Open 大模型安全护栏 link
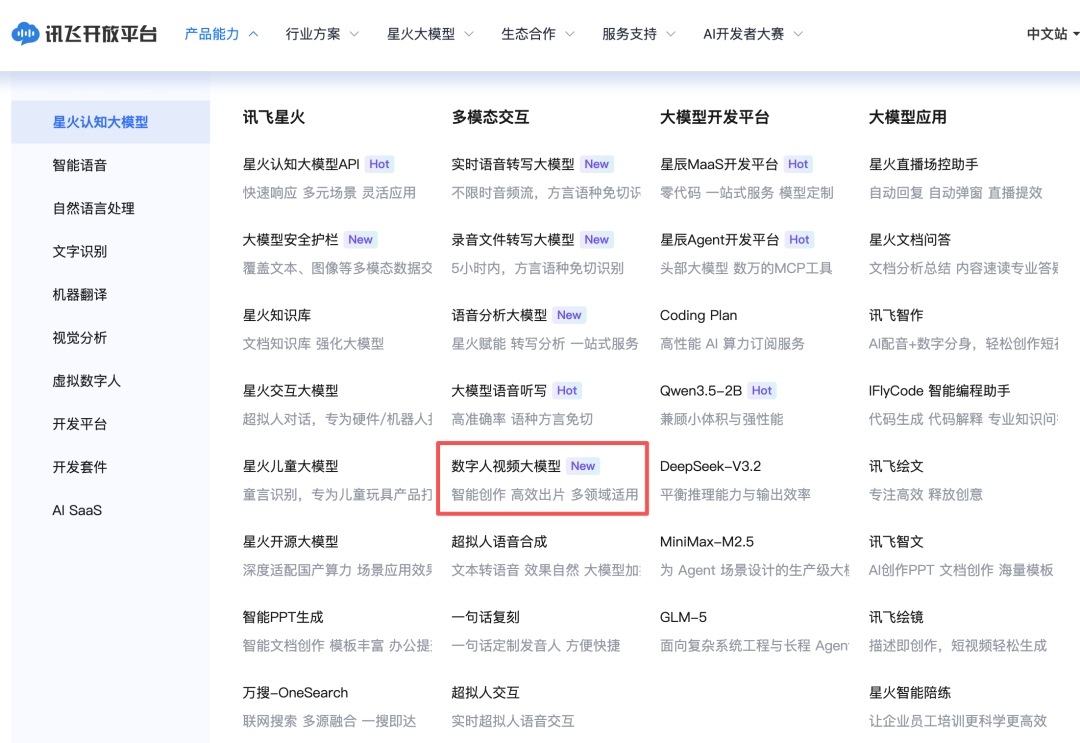Image resolution: width=1080 pixels, height=743 pixels. point(290,240)
